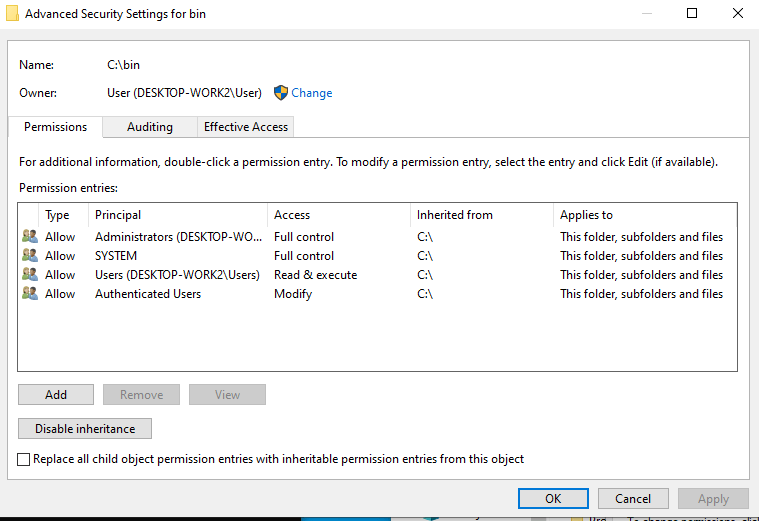Click the C:\bin name value
The image size is (759, 521).
point(123,65)
